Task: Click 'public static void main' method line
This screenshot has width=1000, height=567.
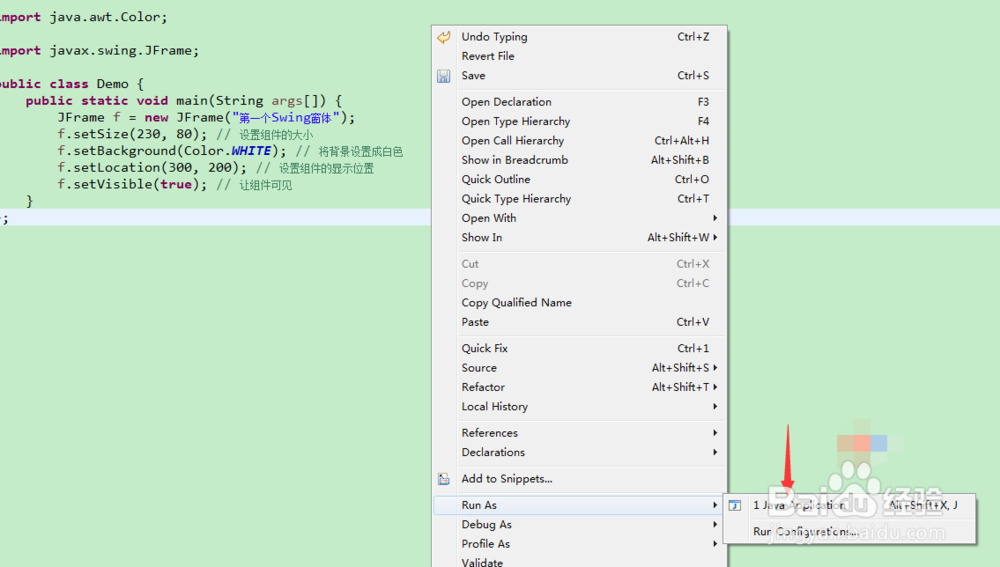Action: click(x=184, y=101)
